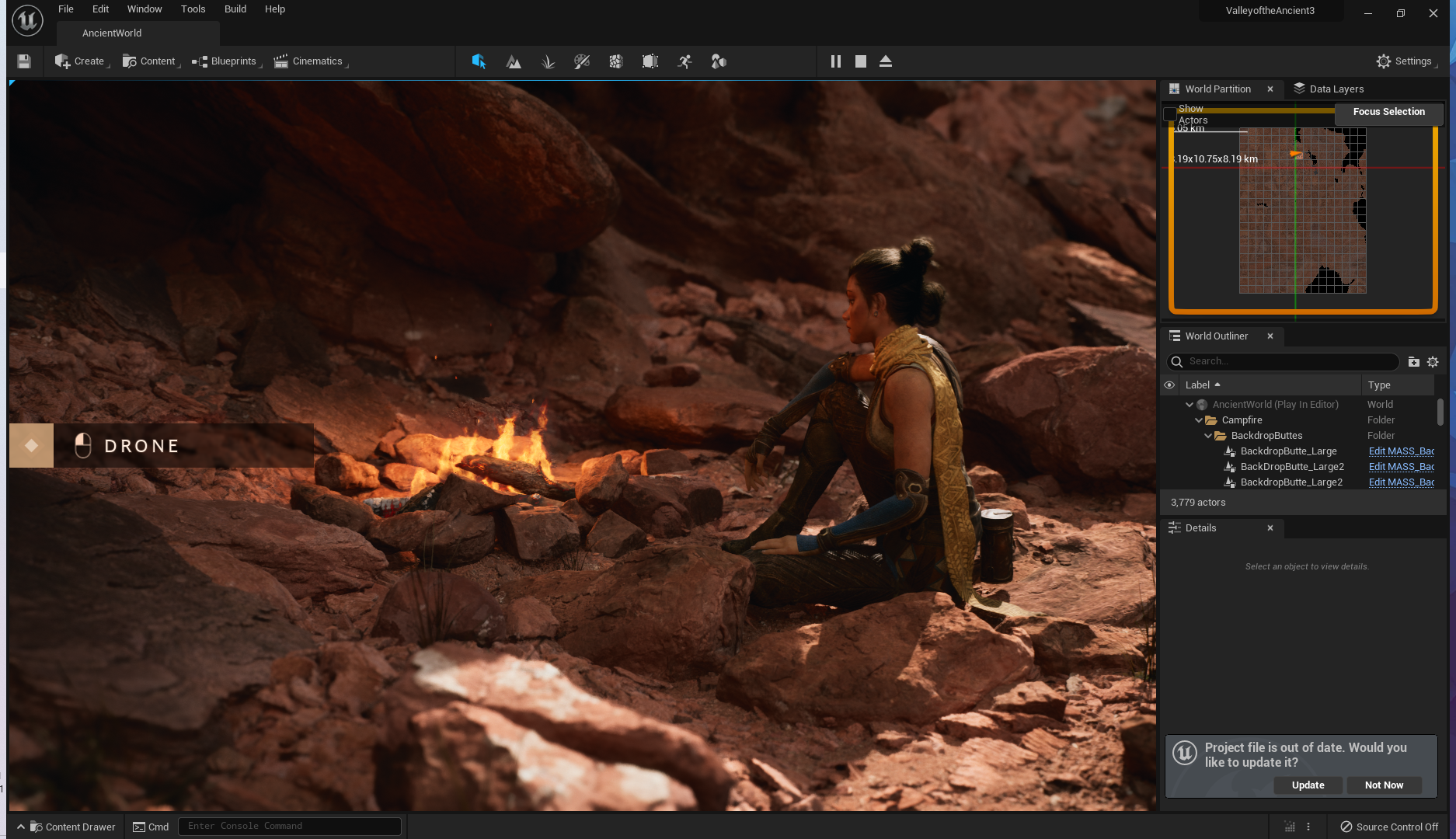Click Source Control Off button

tap(1390, 827)
